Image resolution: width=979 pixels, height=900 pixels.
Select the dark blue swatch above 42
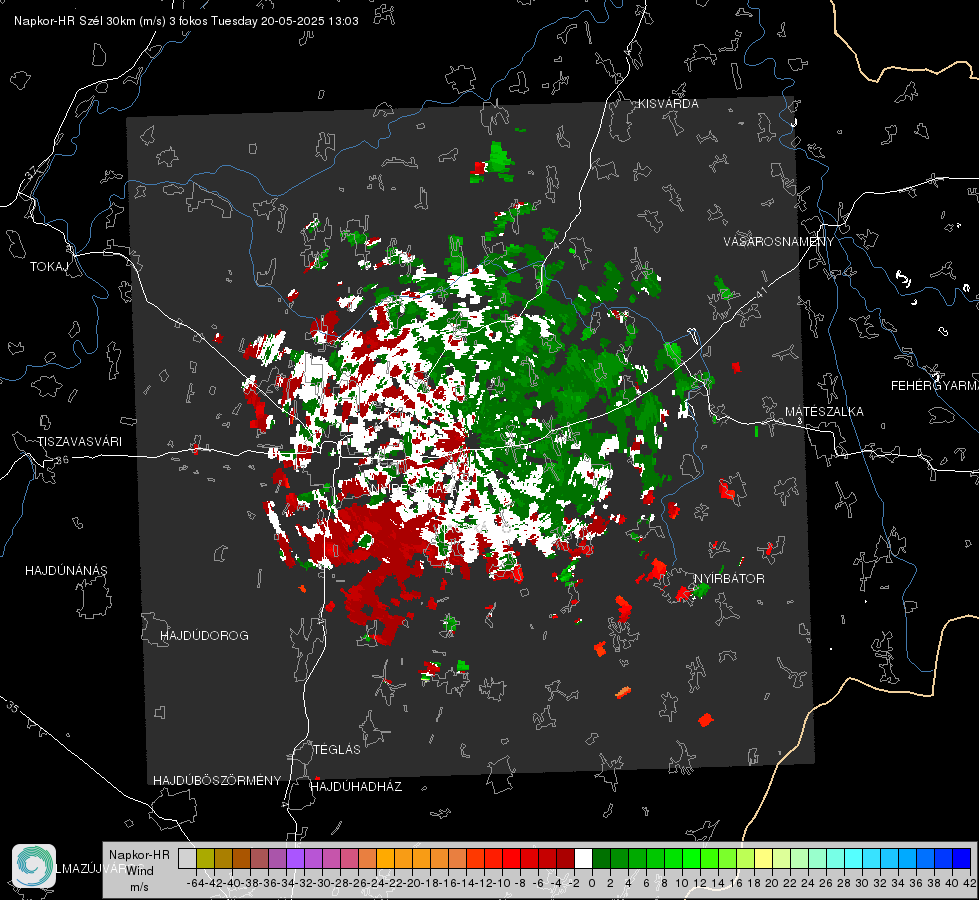click(962, 858)
